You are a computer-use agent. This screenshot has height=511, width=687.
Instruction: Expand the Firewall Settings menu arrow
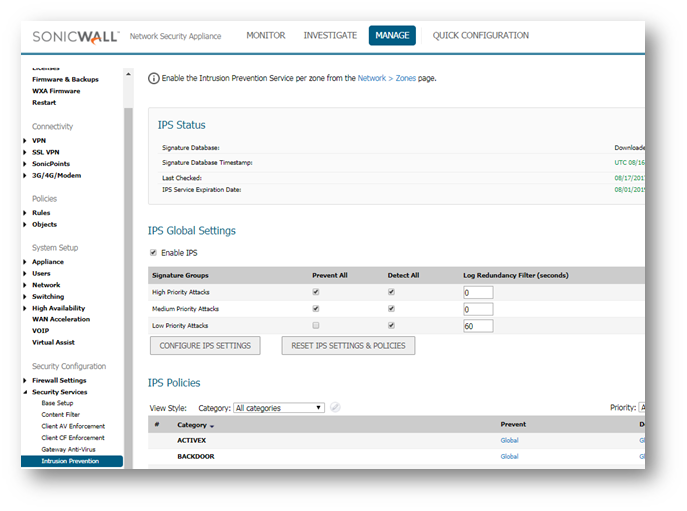coord(25,380)
